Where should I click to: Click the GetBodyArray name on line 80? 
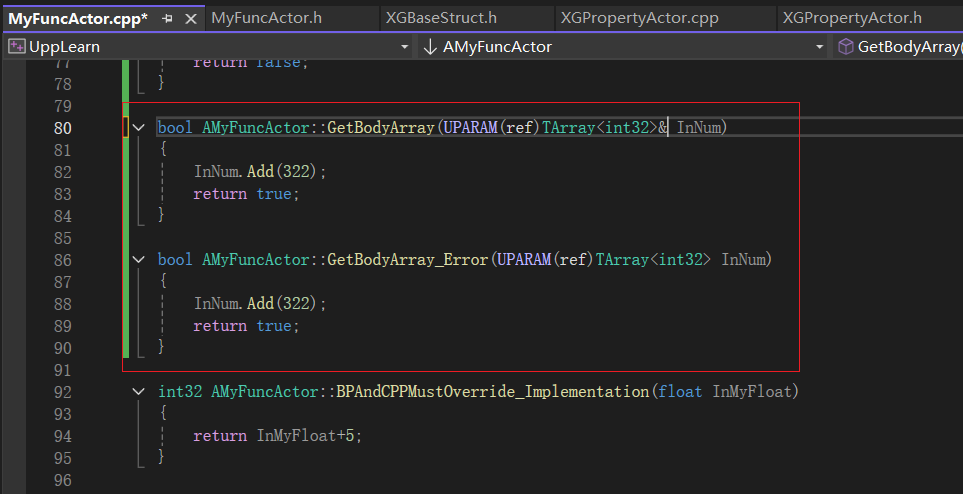pyautogui.click(x=381, y=128)
